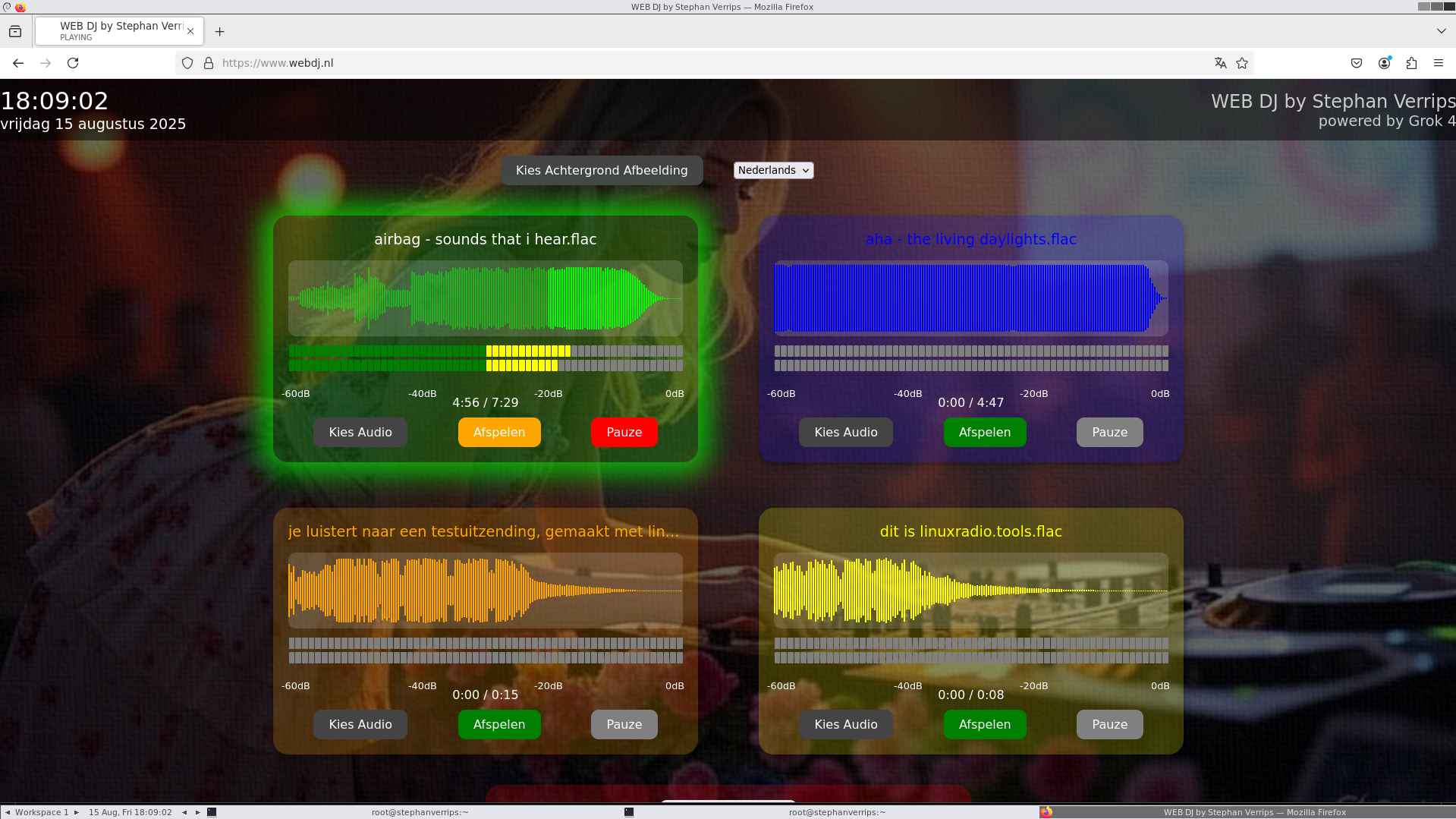Click Kies Audio on the linuxradio.tools deck
Image resolution: width=1456 pixels, height=819 pixels.
(845, 724)
